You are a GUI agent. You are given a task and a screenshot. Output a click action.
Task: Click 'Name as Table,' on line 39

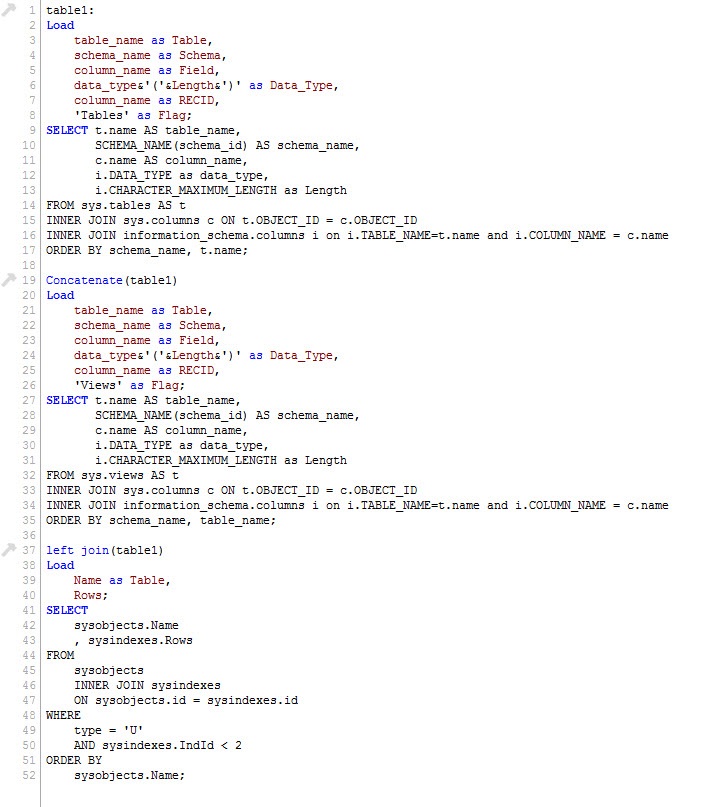point(122,580)
